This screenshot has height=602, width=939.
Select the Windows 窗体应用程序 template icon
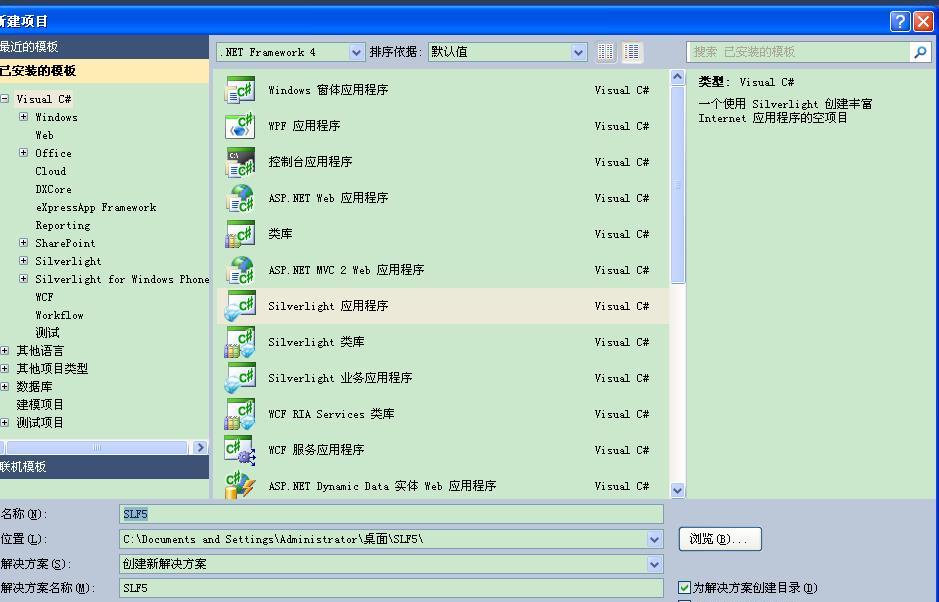240,90
